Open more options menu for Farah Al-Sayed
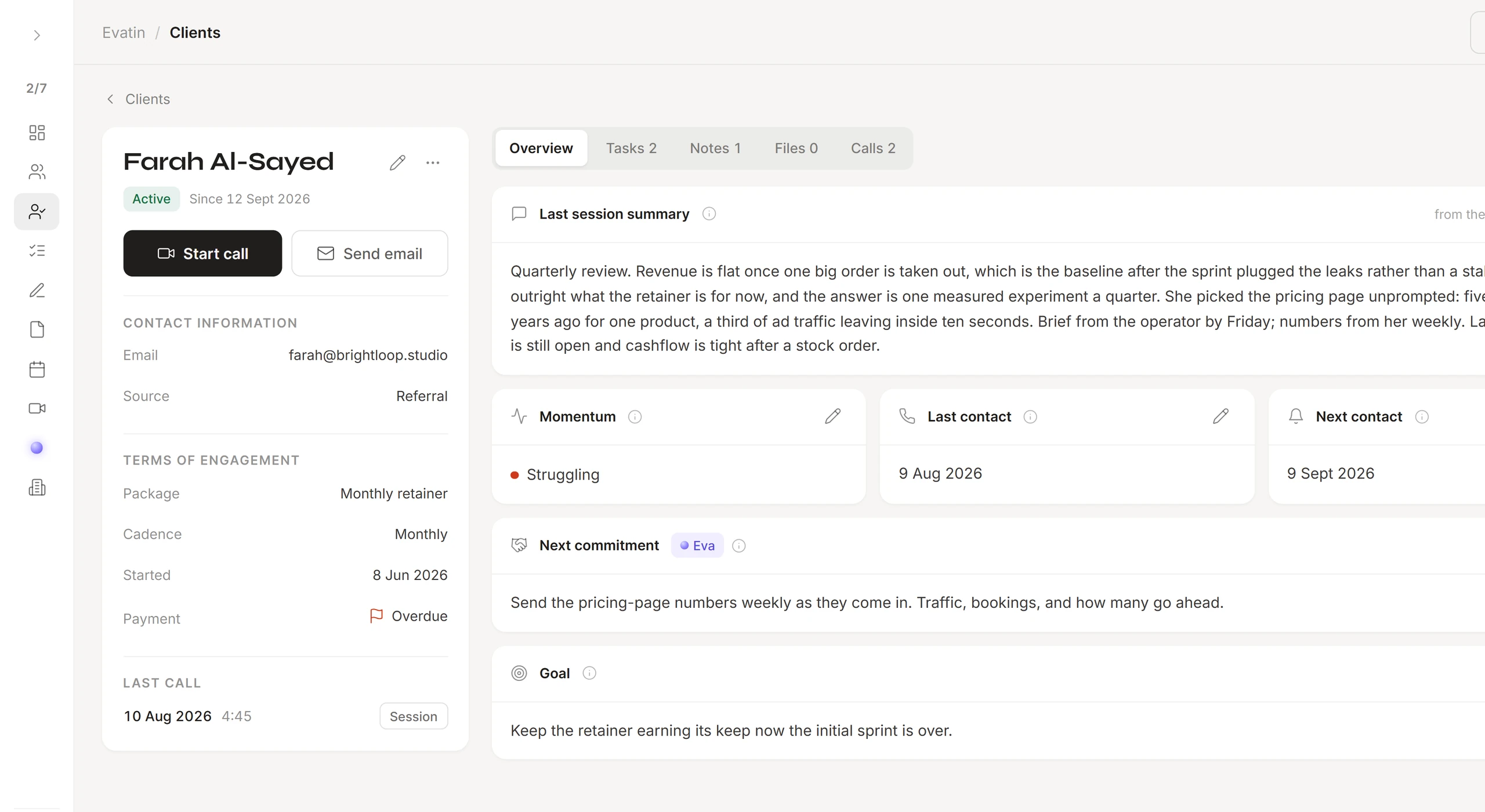 tap(433, 162)
